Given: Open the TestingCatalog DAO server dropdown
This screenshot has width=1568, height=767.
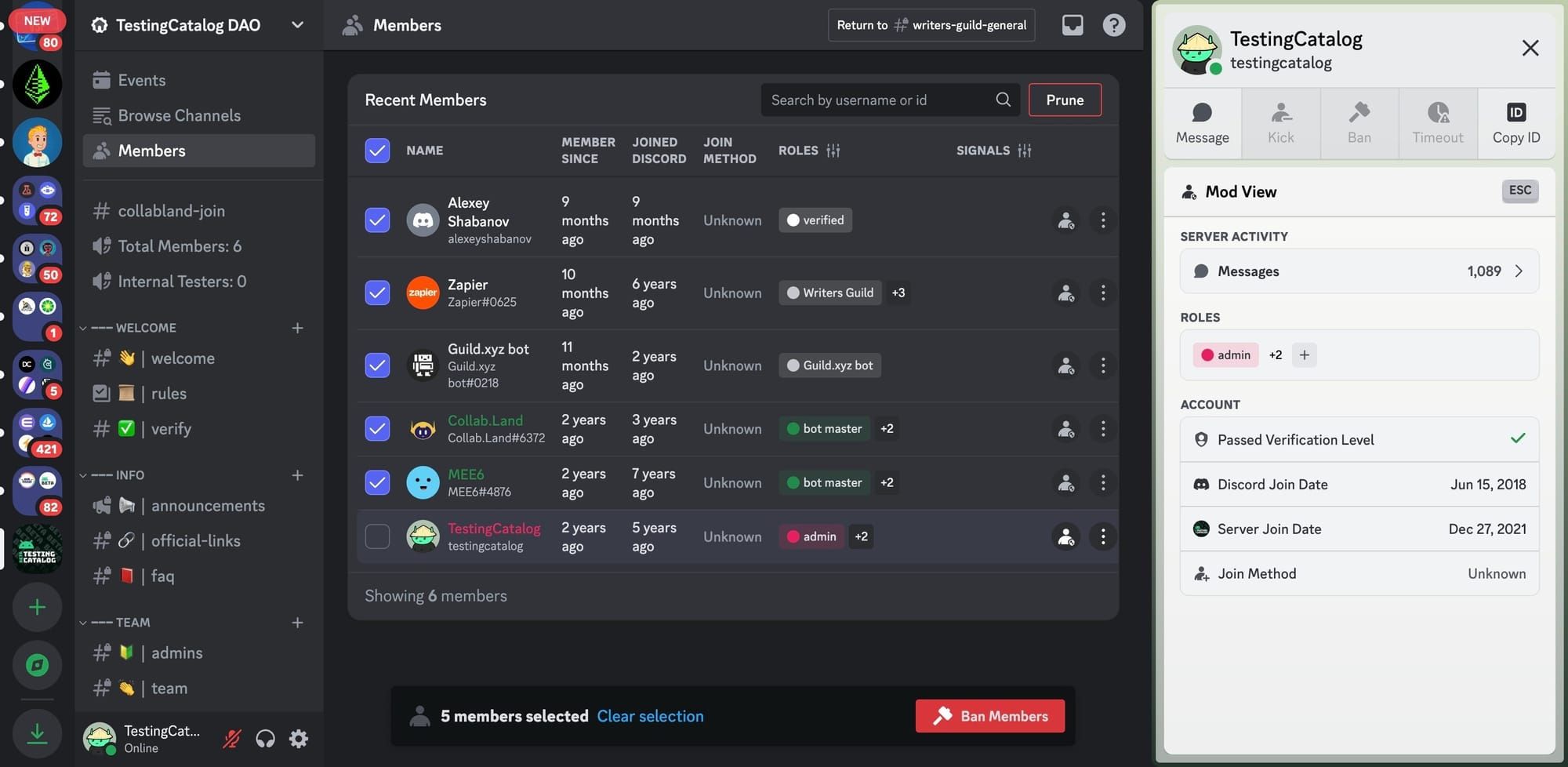Looking at the screenshot, I should coord(297,24).
